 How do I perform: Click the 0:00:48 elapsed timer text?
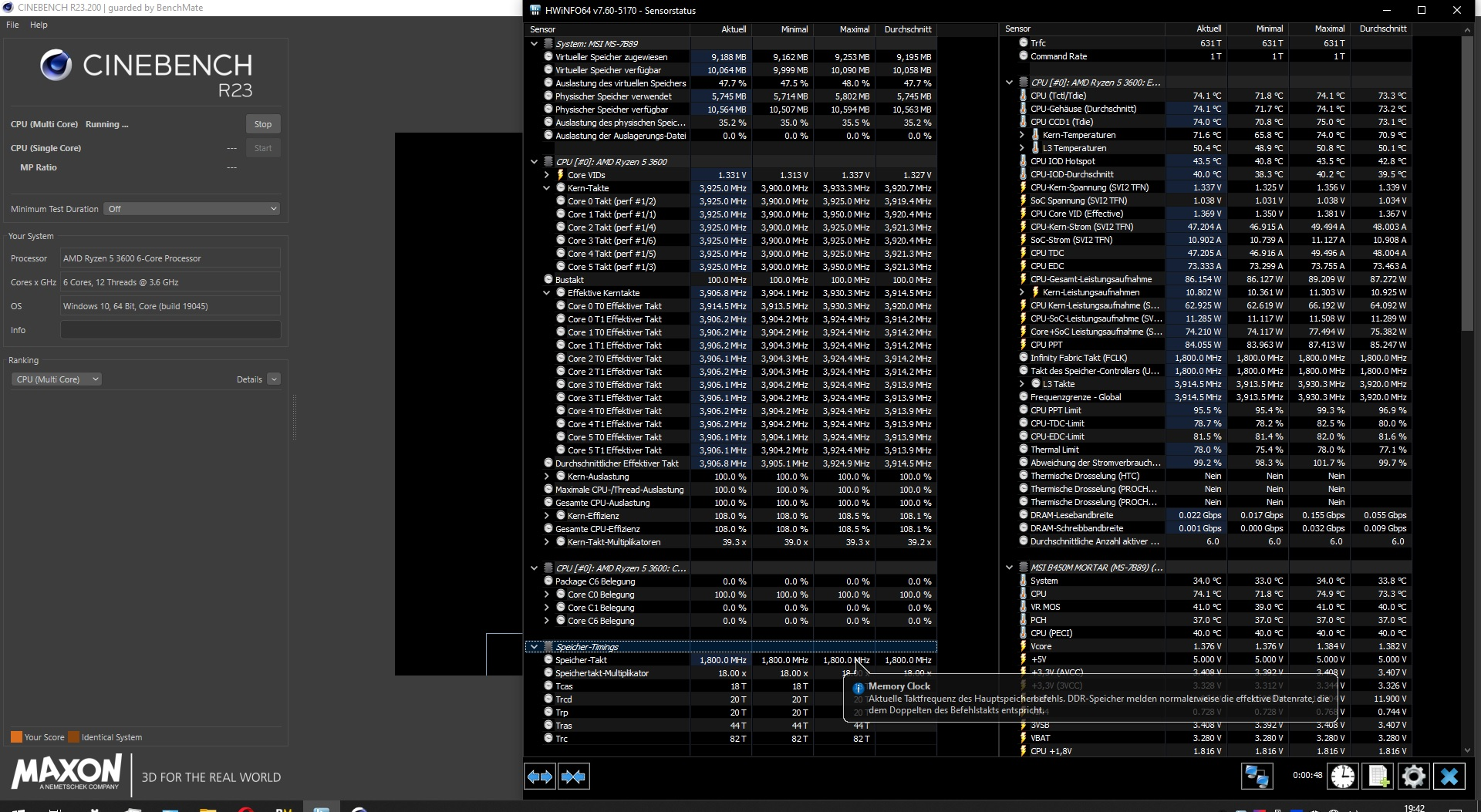click(1307, 776)
